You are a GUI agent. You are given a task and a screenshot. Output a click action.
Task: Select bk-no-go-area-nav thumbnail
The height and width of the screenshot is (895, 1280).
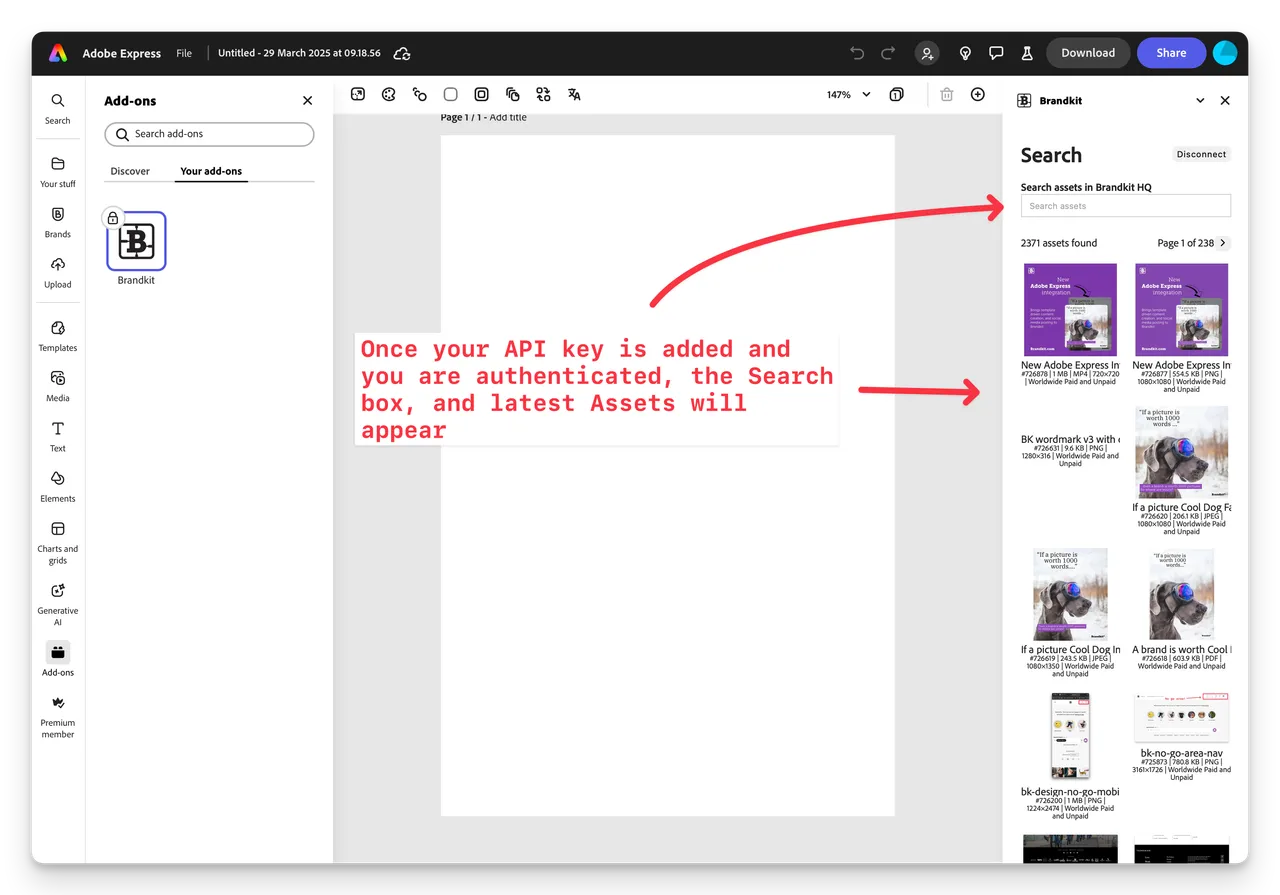pyautogui.click(x=1181, y=717)
